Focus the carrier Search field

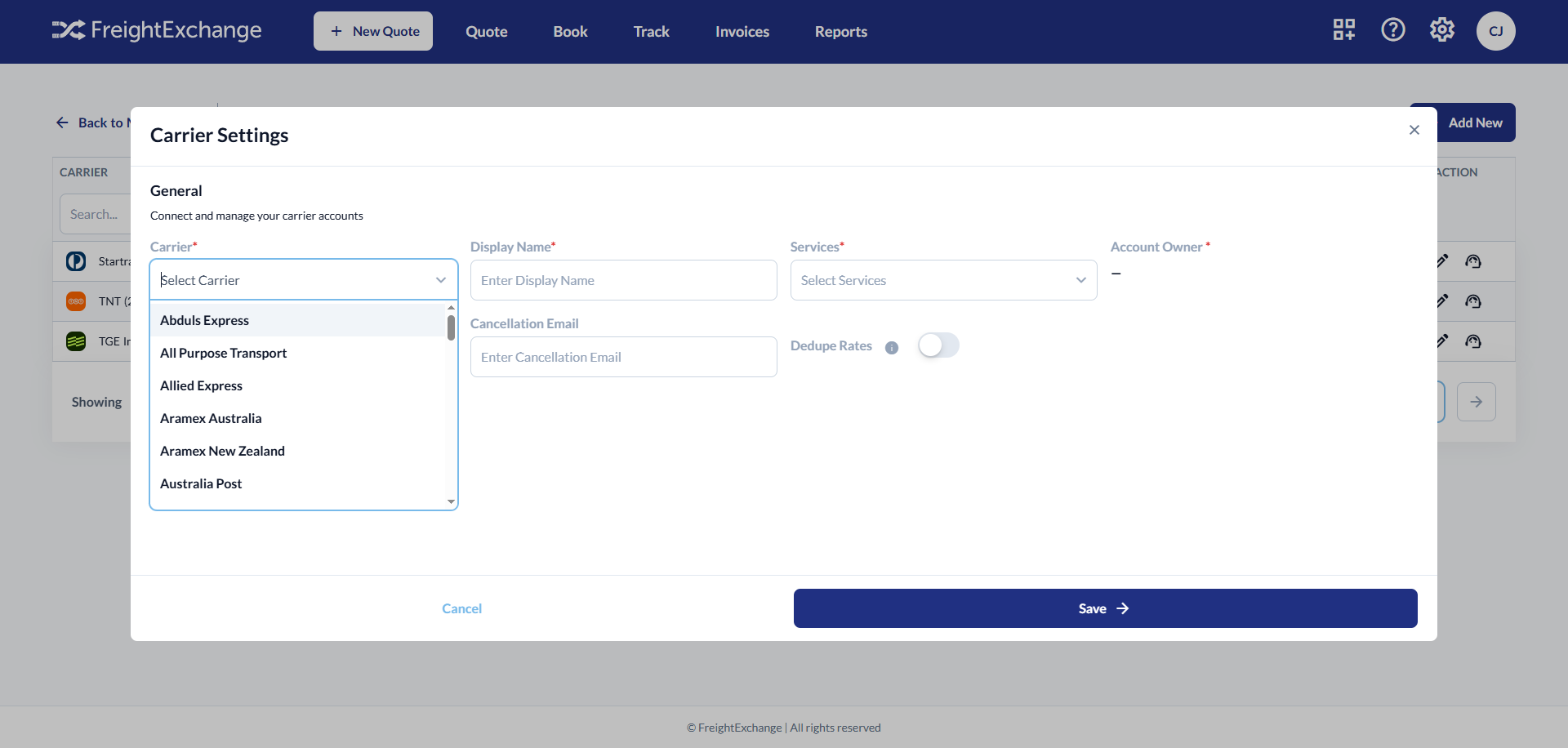pyautogui.click(x=96, y=214)
